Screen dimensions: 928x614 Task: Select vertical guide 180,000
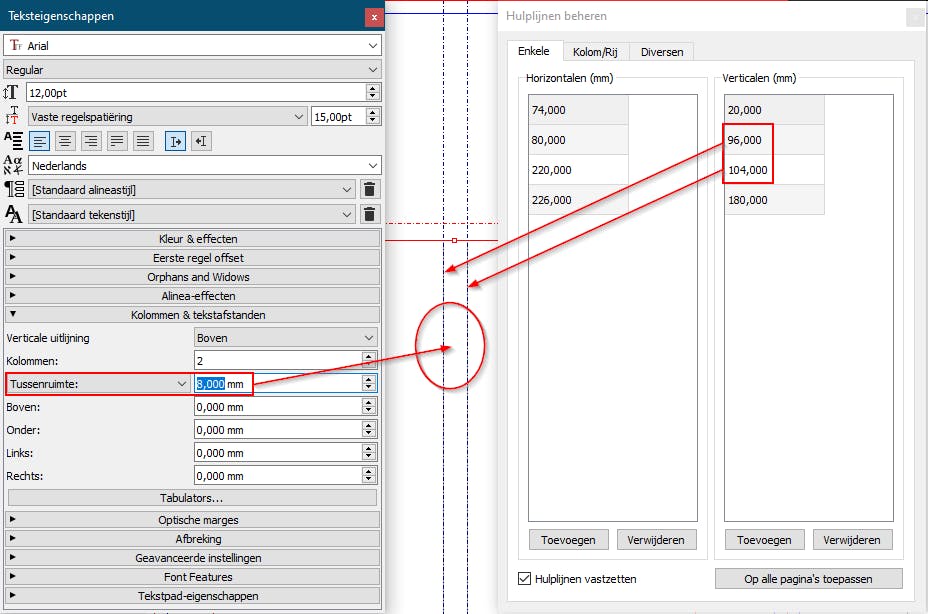click(x=774, y=200)
